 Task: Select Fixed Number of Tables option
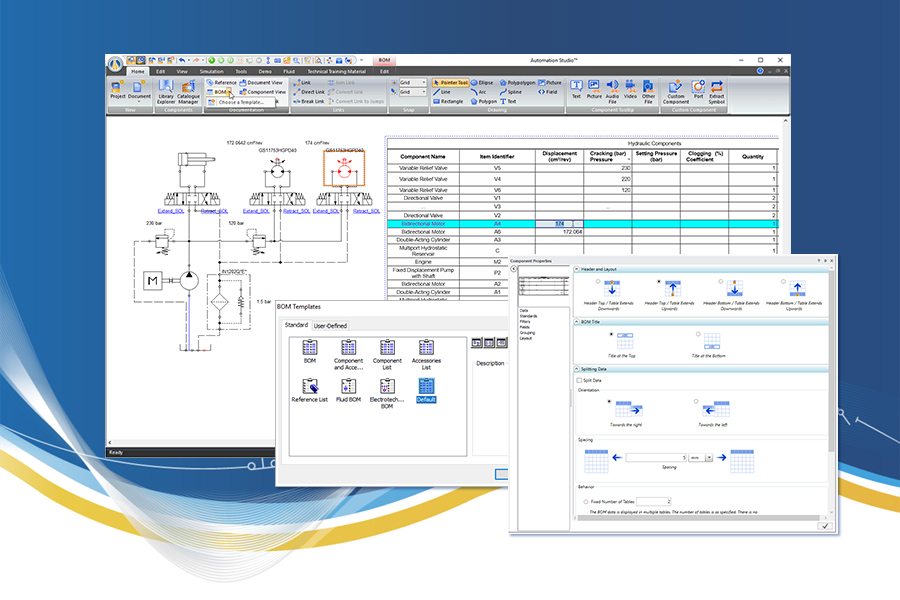585,502
